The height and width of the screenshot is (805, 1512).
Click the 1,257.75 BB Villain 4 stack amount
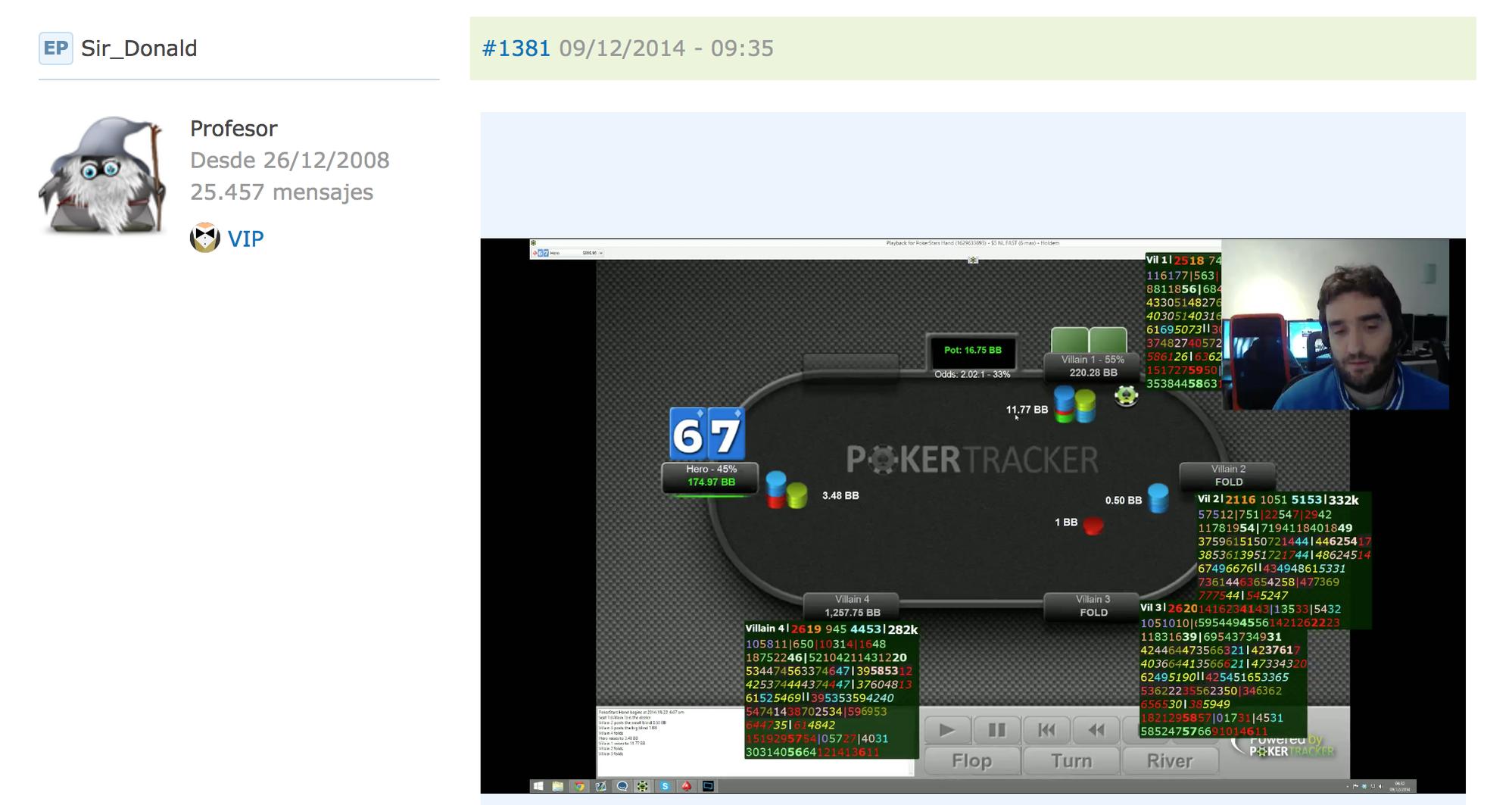pos(853,613)
